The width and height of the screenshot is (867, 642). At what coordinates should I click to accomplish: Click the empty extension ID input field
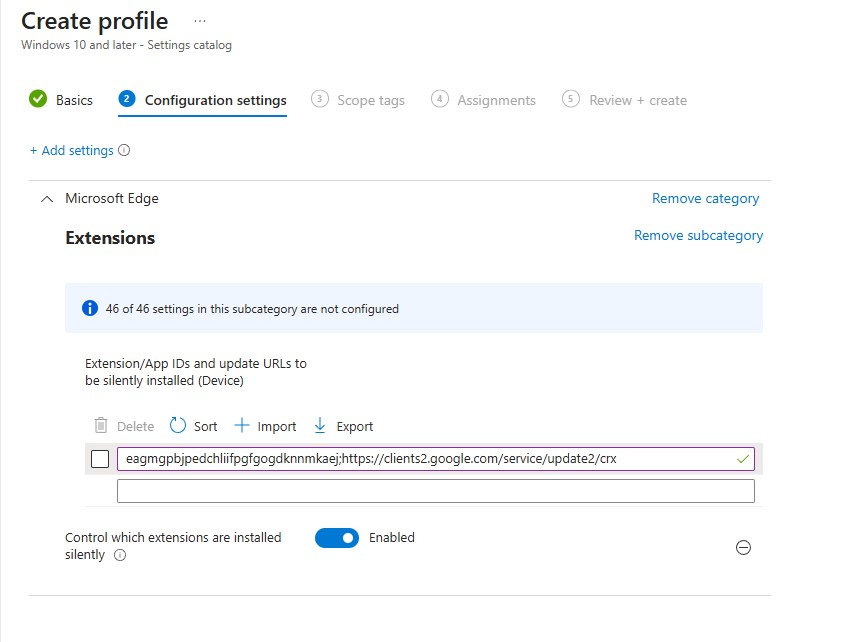click(x=435, y=491)
